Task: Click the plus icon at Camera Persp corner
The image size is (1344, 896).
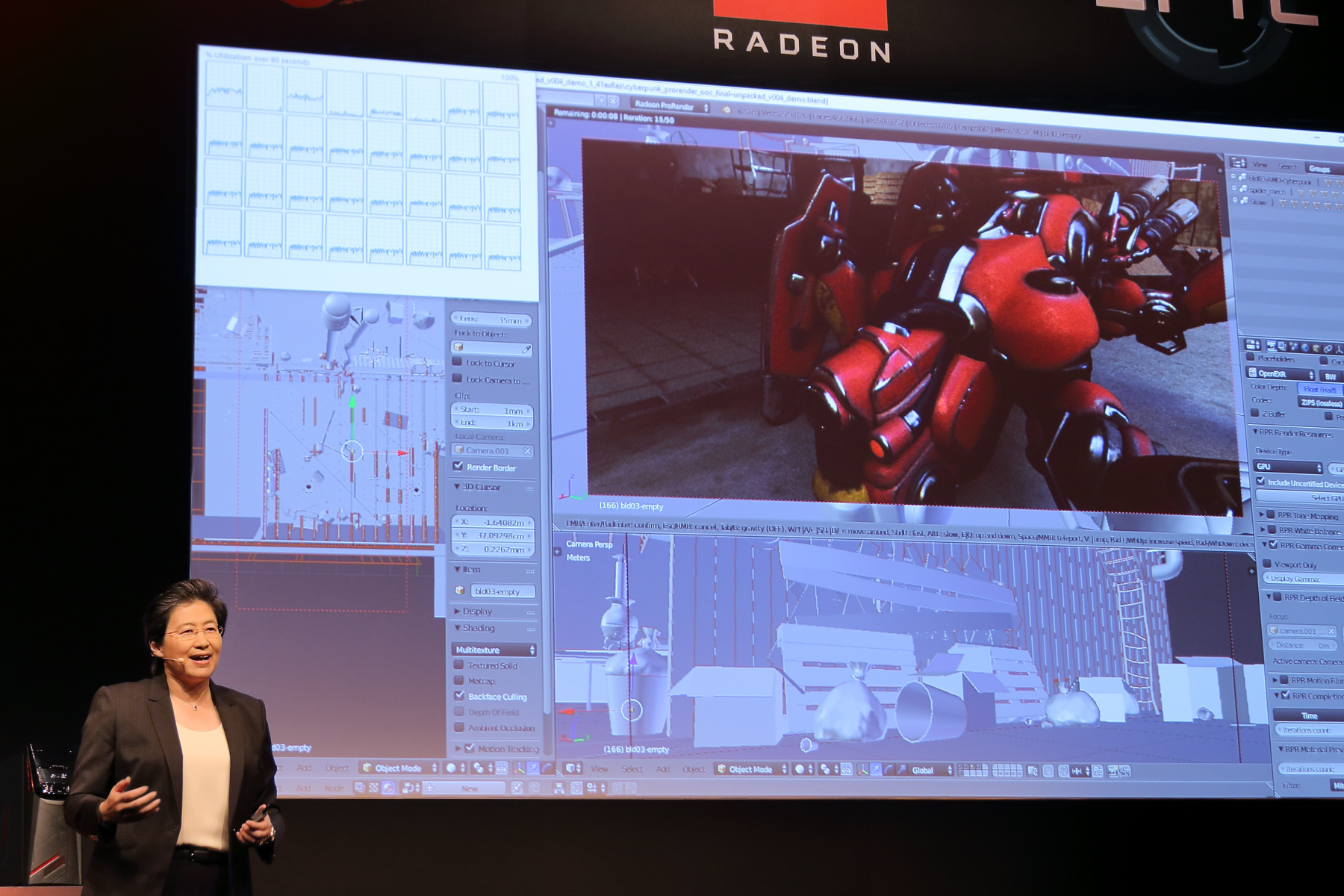Action: (557, 551)
